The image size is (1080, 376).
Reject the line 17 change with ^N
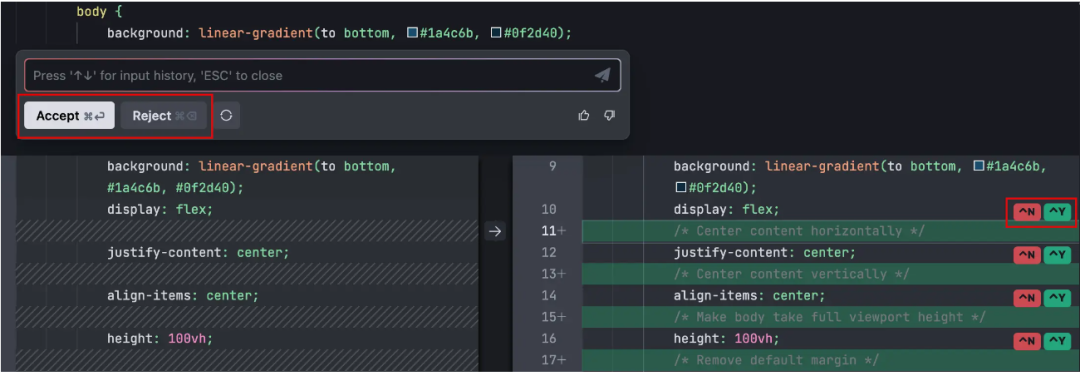(1027, 341)
